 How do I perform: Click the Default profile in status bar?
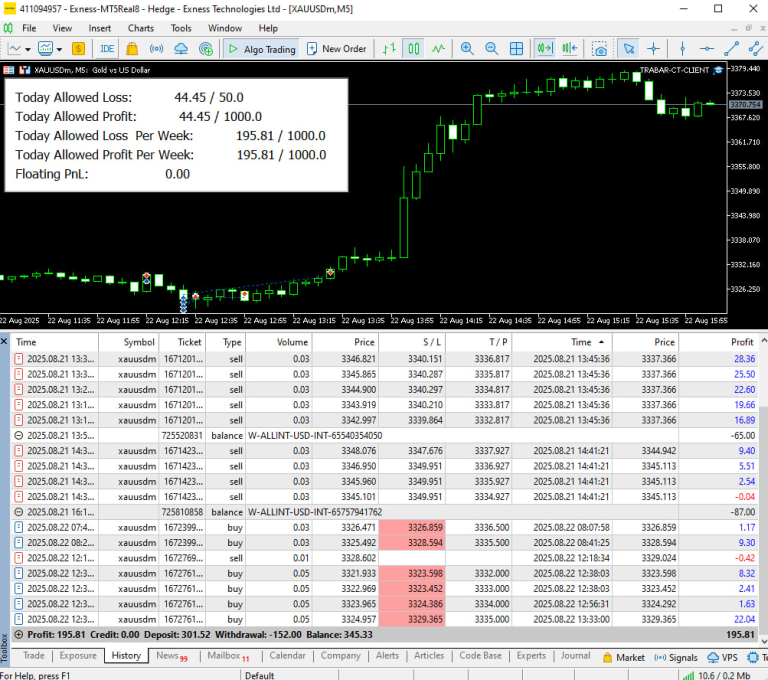click(x=260, y=676)
